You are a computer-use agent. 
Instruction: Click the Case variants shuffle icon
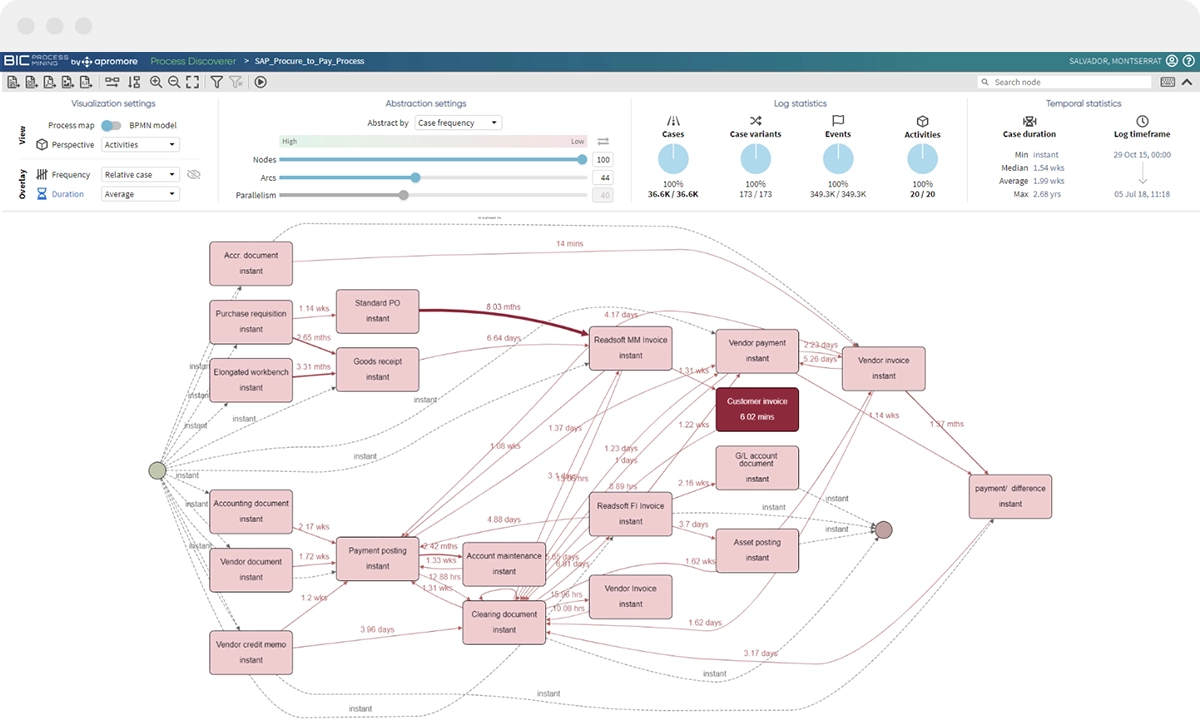(x=755, y=119)
